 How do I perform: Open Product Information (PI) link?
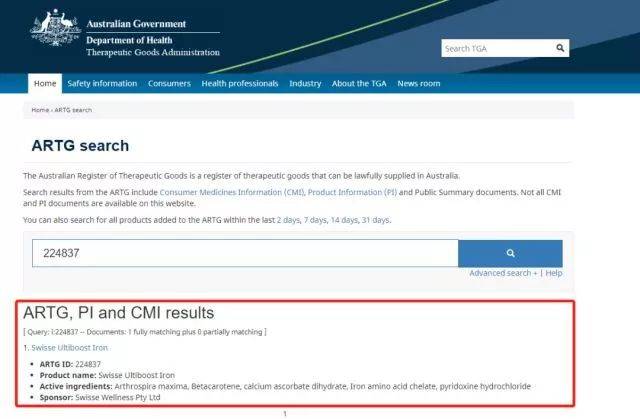pos(352,192)
